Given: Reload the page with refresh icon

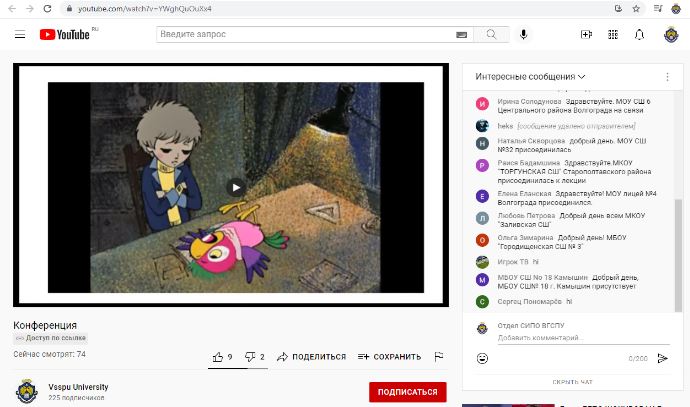Looking at the screenshot, I should pyautogui.click(x=48, y=8).
